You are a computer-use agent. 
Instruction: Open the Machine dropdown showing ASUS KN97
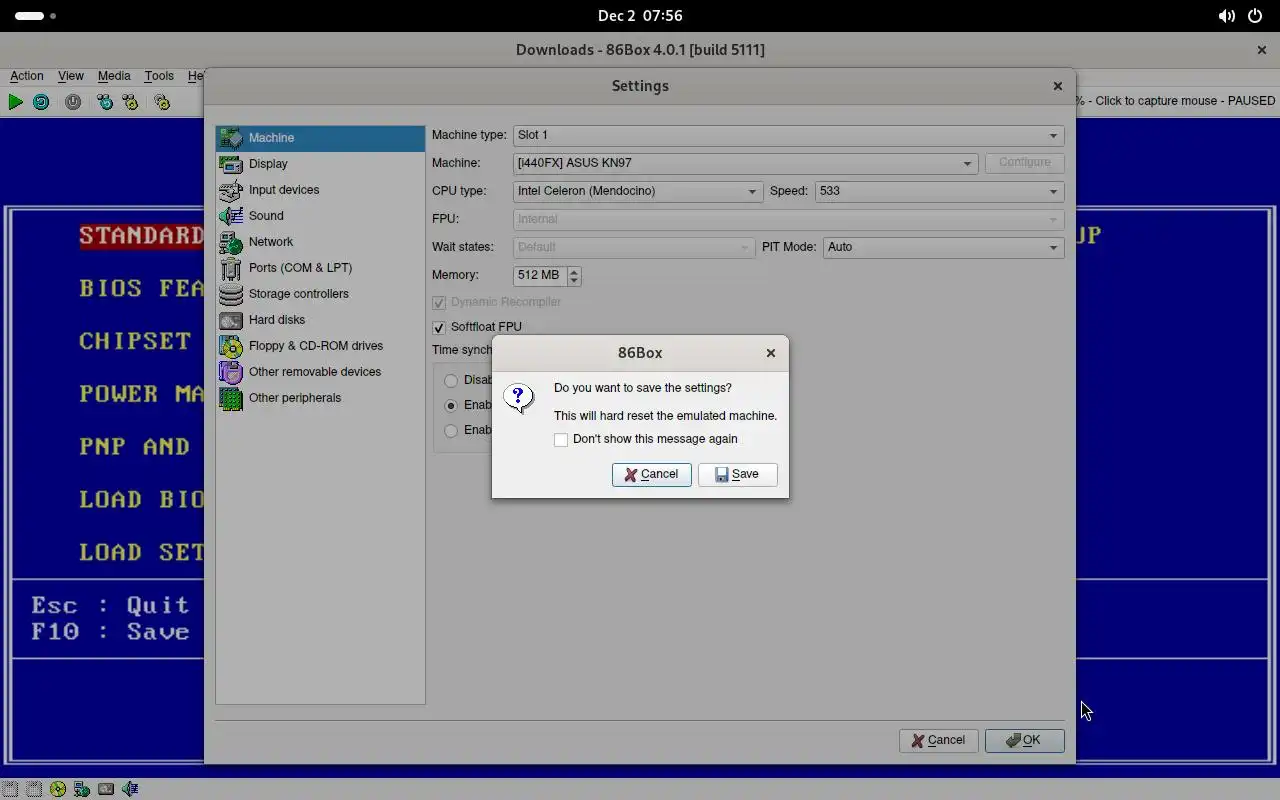click(745, 163)
